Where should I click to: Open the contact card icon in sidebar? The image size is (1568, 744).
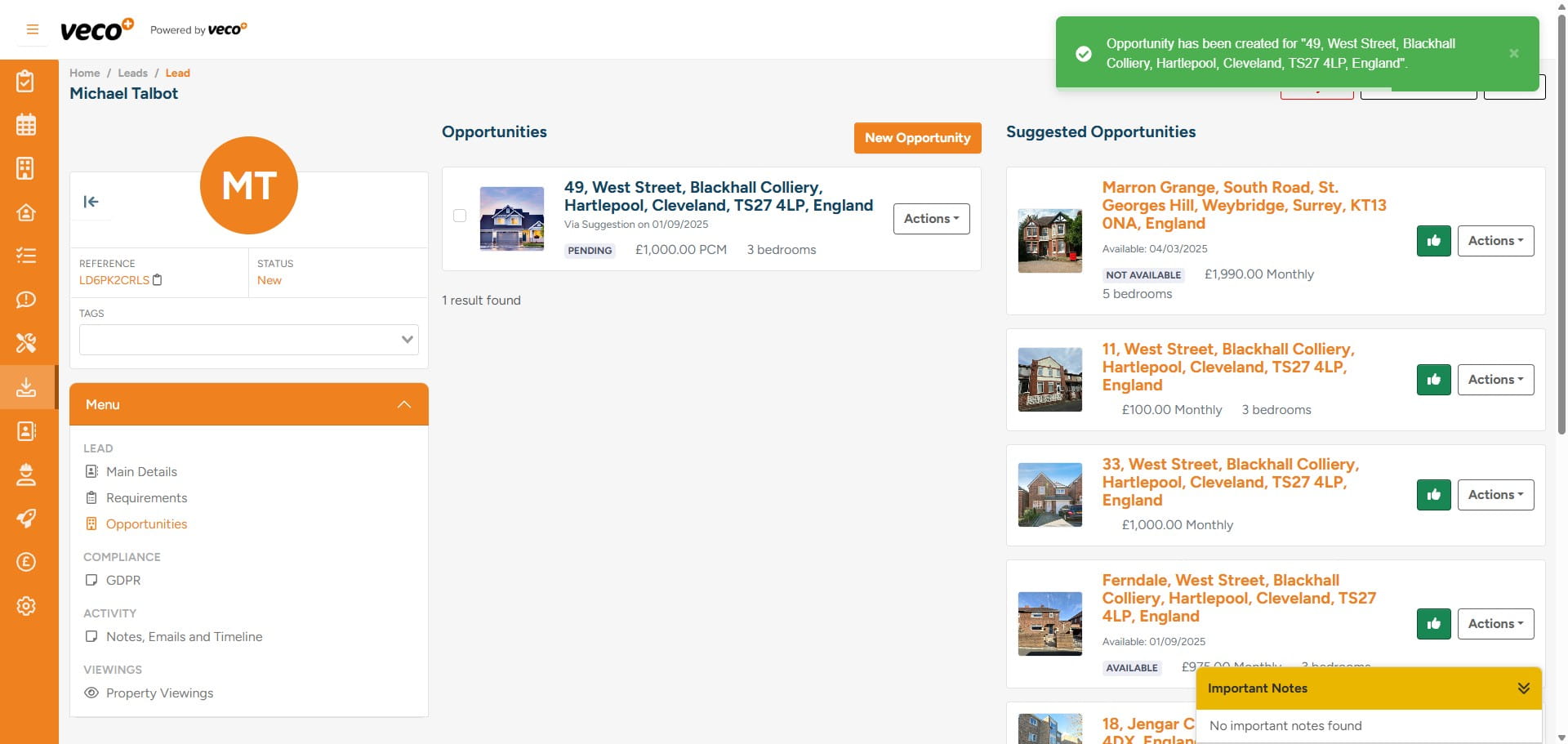pyautogui.click(x=27, y=431)
